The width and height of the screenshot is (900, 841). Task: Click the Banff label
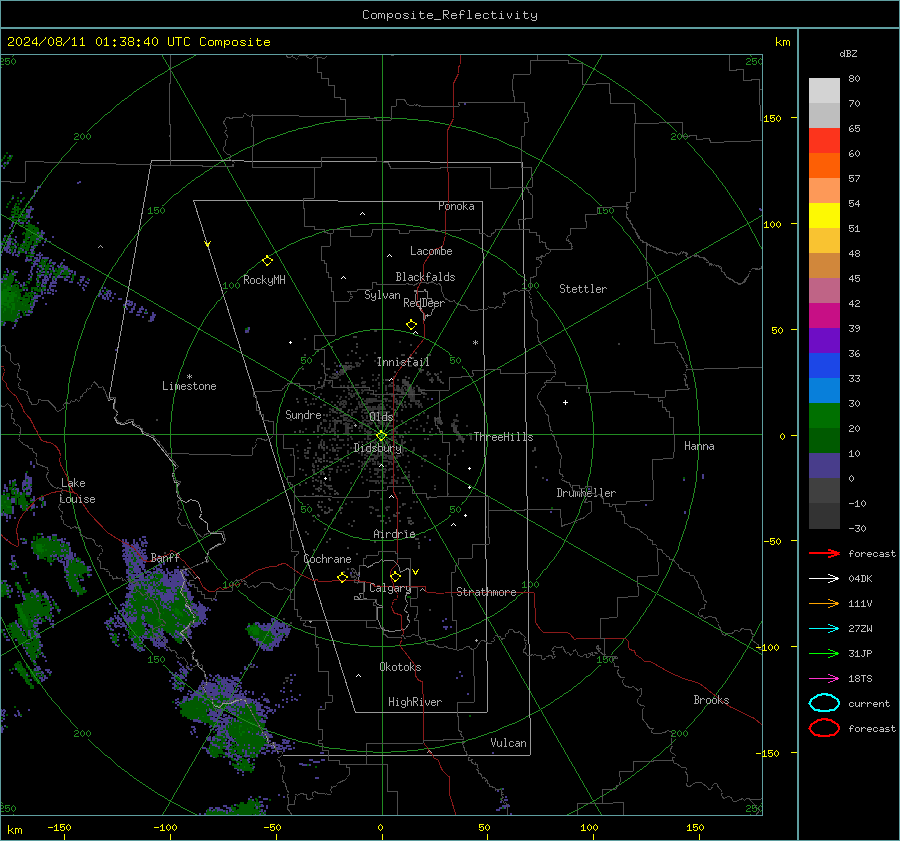coord(165,558)
